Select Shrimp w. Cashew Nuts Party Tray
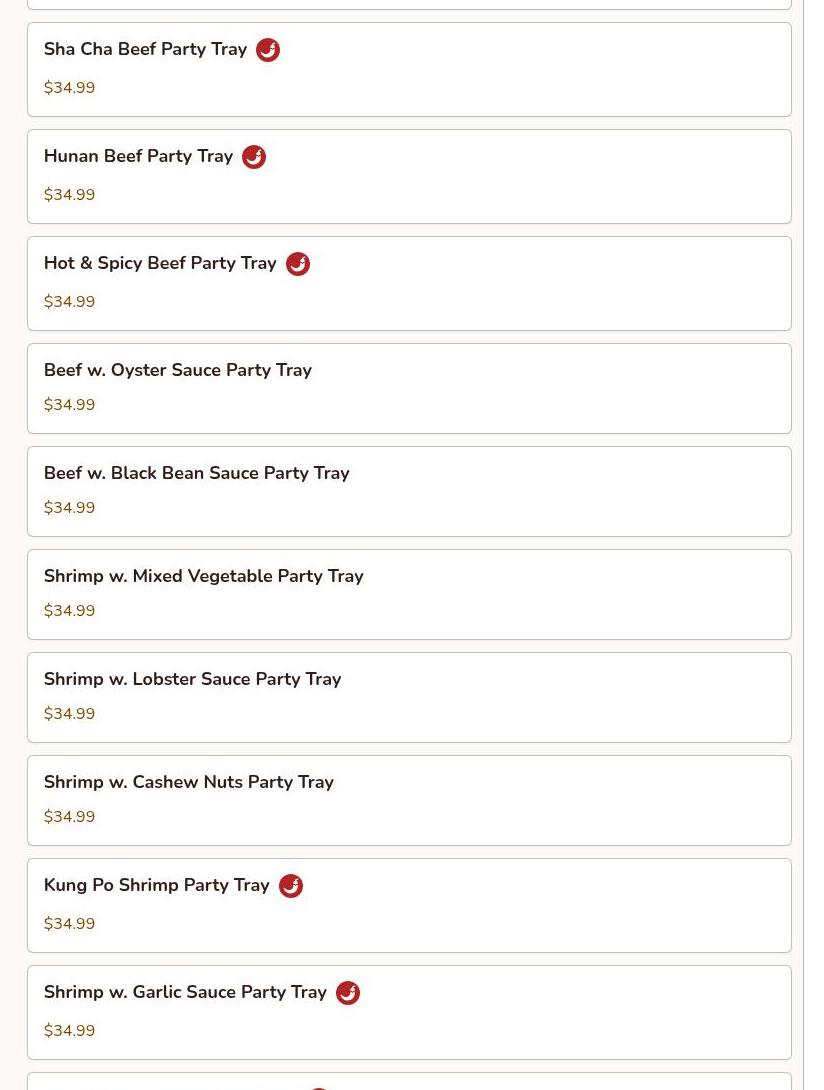The height and width of the screenshot is (1090, 824). pyautogui.click(x=189, y=783)
